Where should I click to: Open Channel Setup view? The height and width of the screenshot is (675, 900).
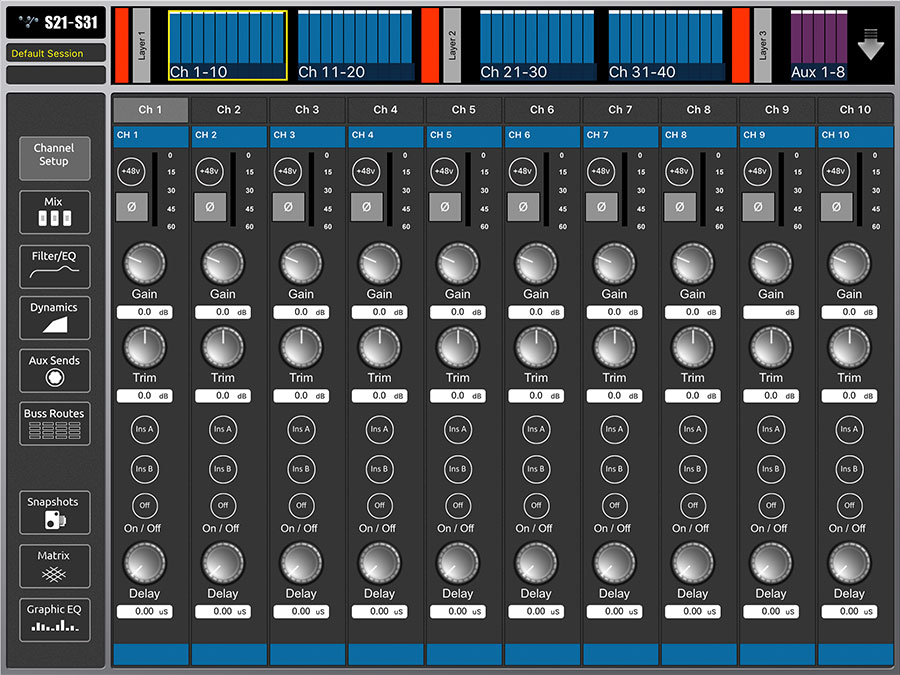55,158
